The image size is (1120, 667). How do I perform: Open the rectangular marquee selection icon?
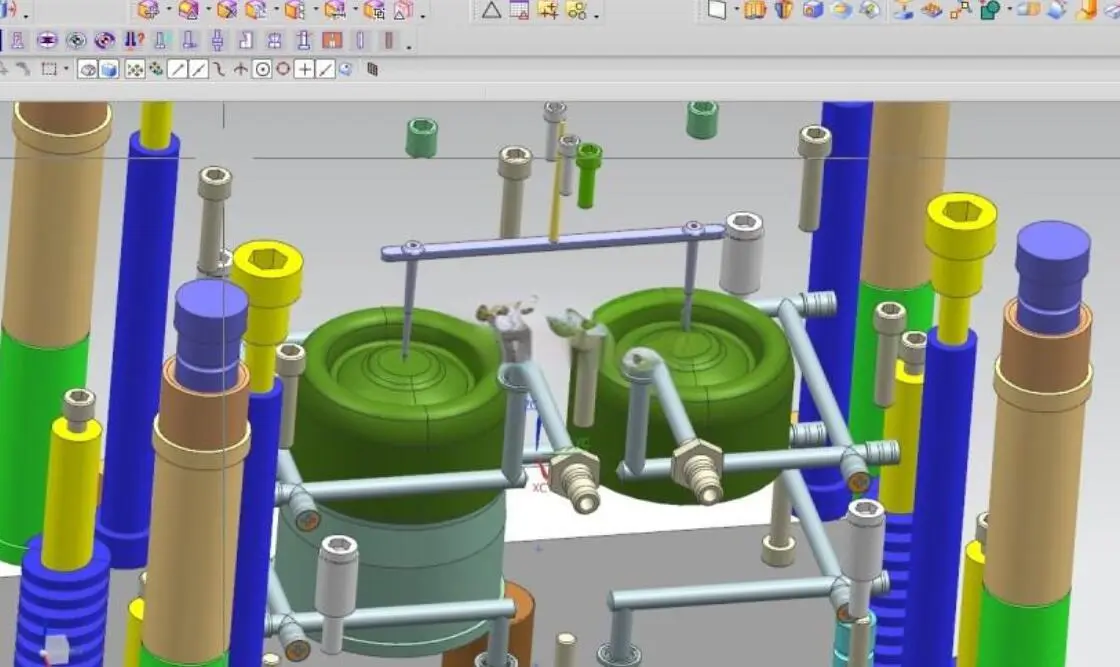(x=50, y=70)
